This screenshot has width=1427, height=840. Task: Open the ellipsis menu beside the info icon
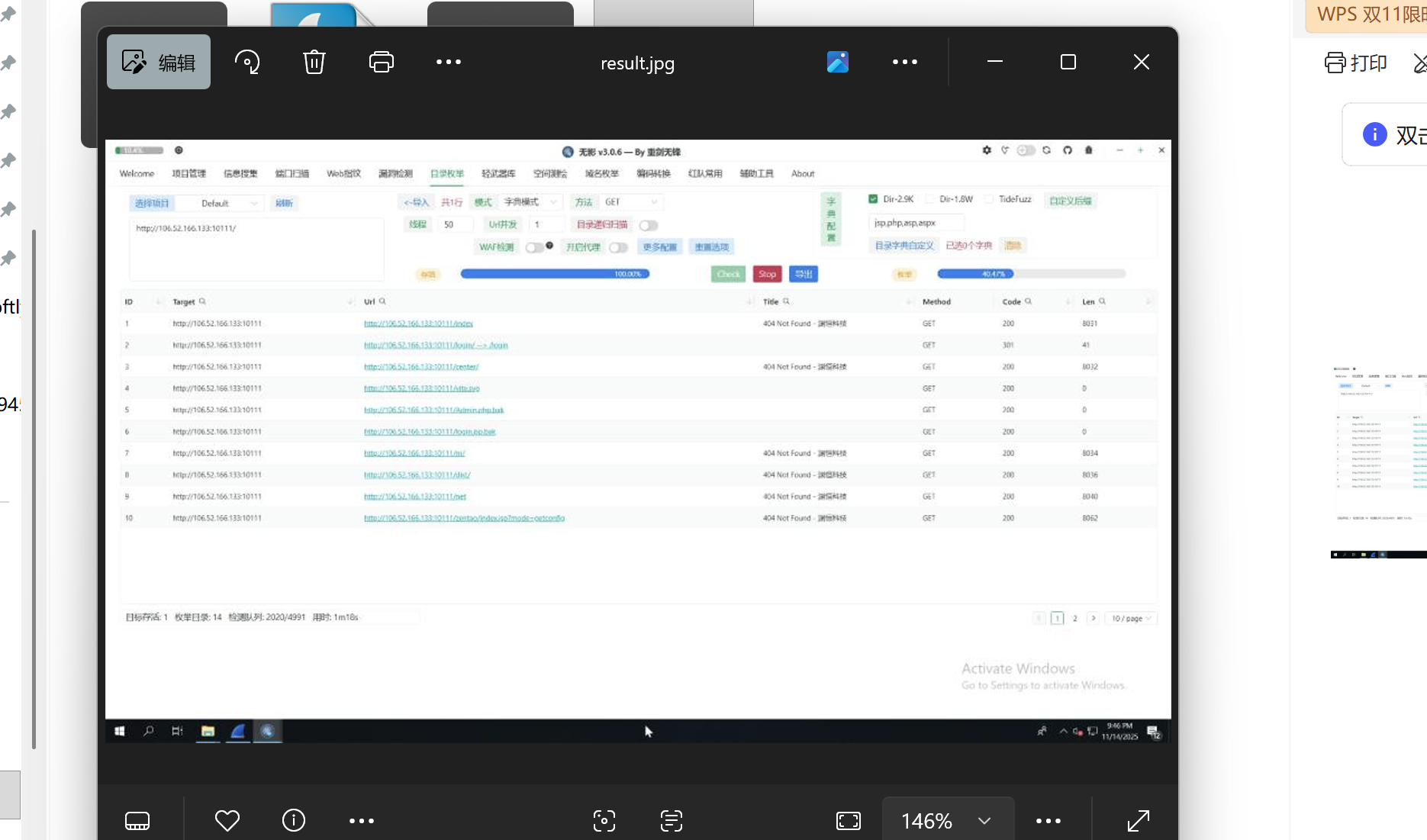[x=362, y=821]
